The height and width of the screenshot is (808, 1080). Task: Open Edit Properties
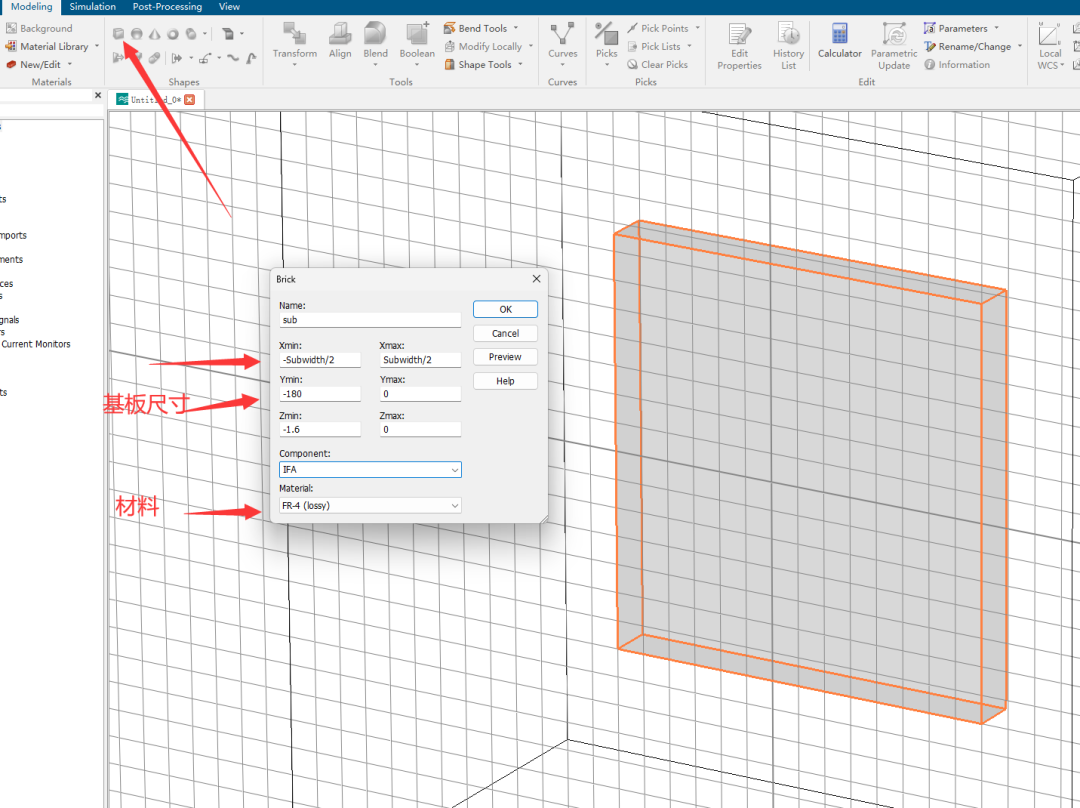click(x=739, y=46)
